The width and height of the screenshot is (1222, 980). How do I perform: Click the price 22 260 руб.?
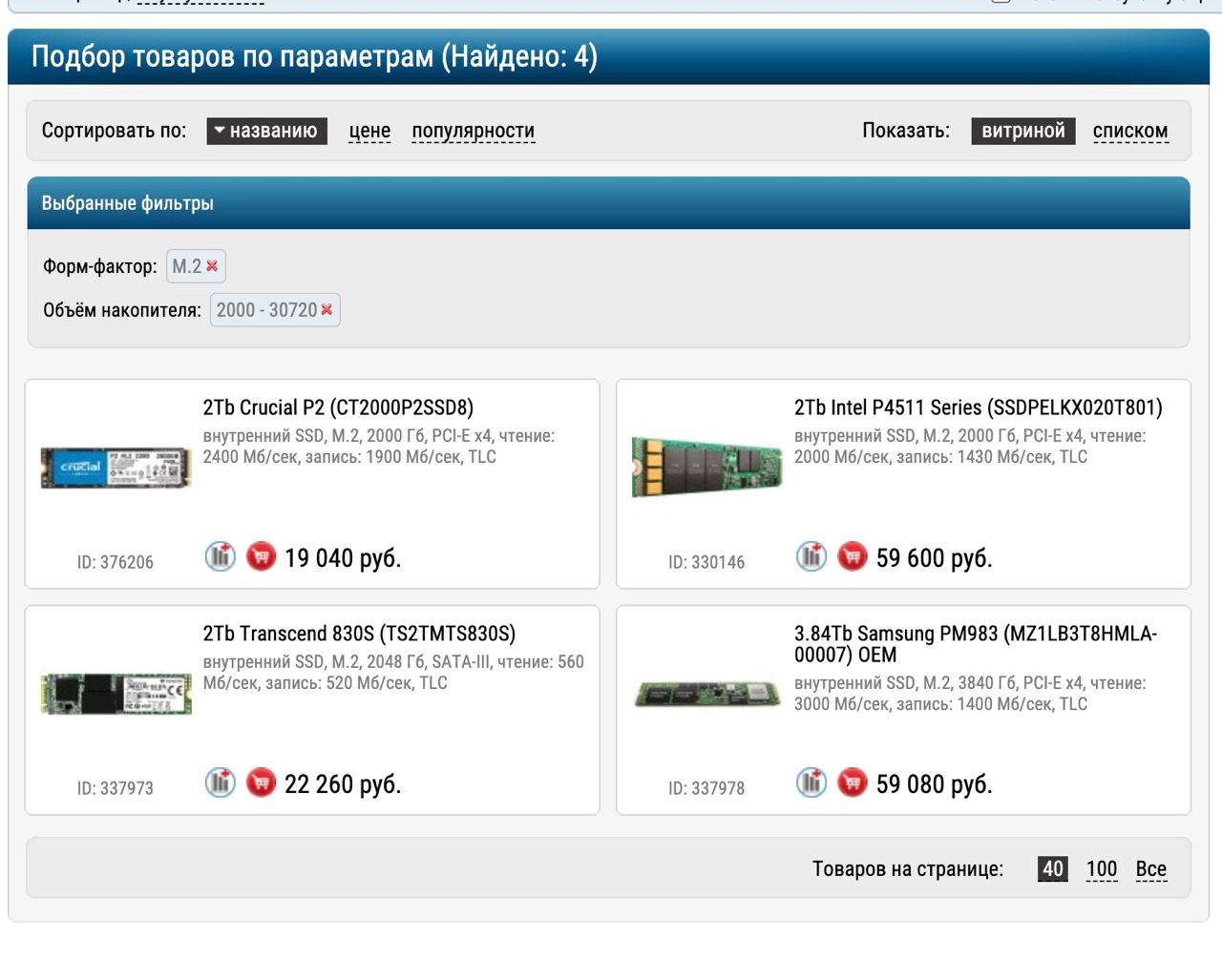(343, 784)
